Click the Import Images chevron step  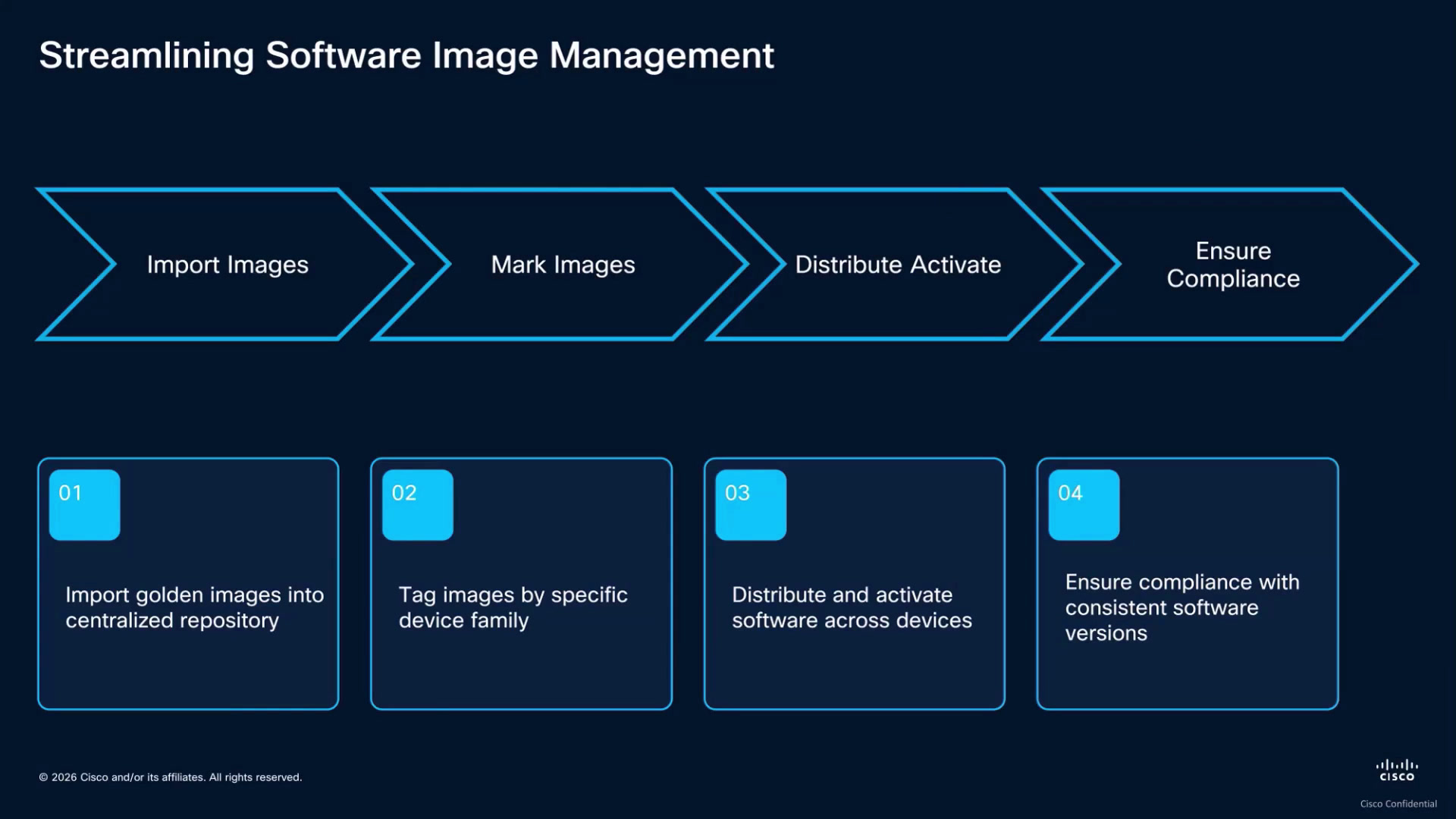pyautogui.click(x=226, y=264)
